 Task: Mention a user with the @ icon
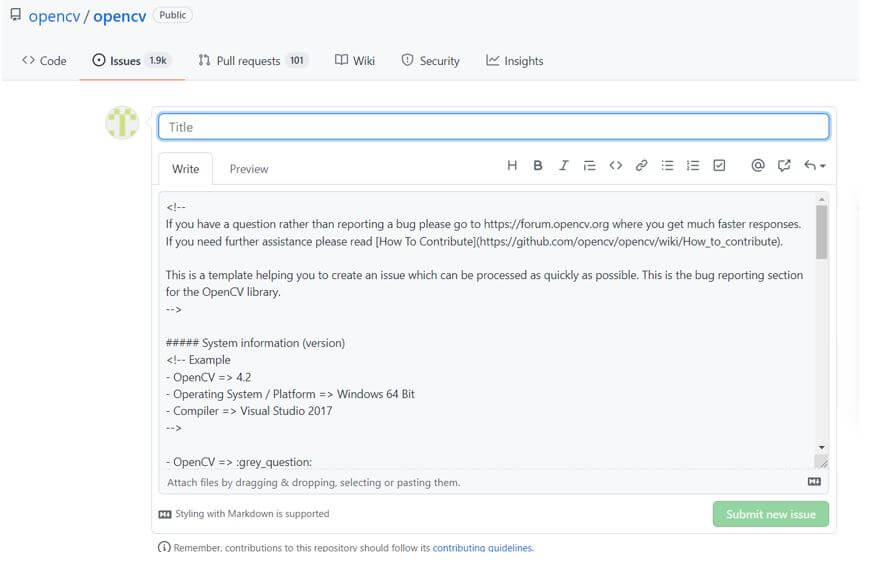tap(758, 165)
